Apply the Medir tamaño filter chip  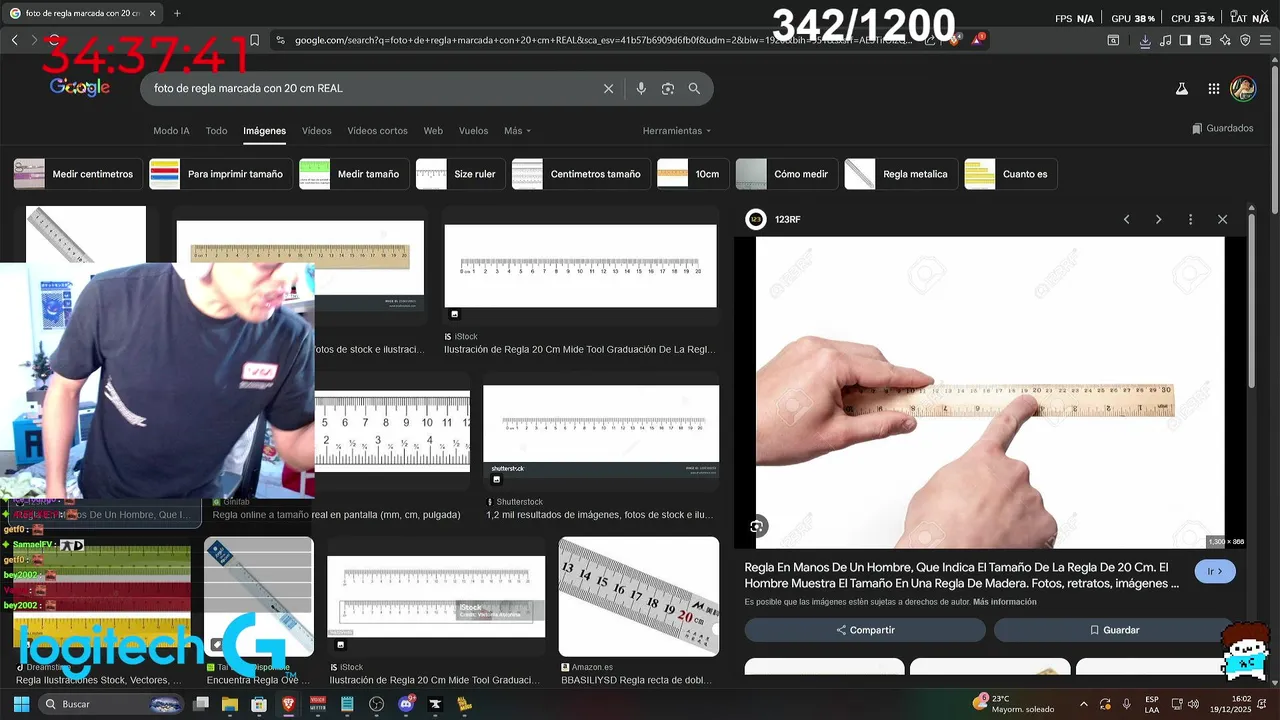(x=354, y=174)
